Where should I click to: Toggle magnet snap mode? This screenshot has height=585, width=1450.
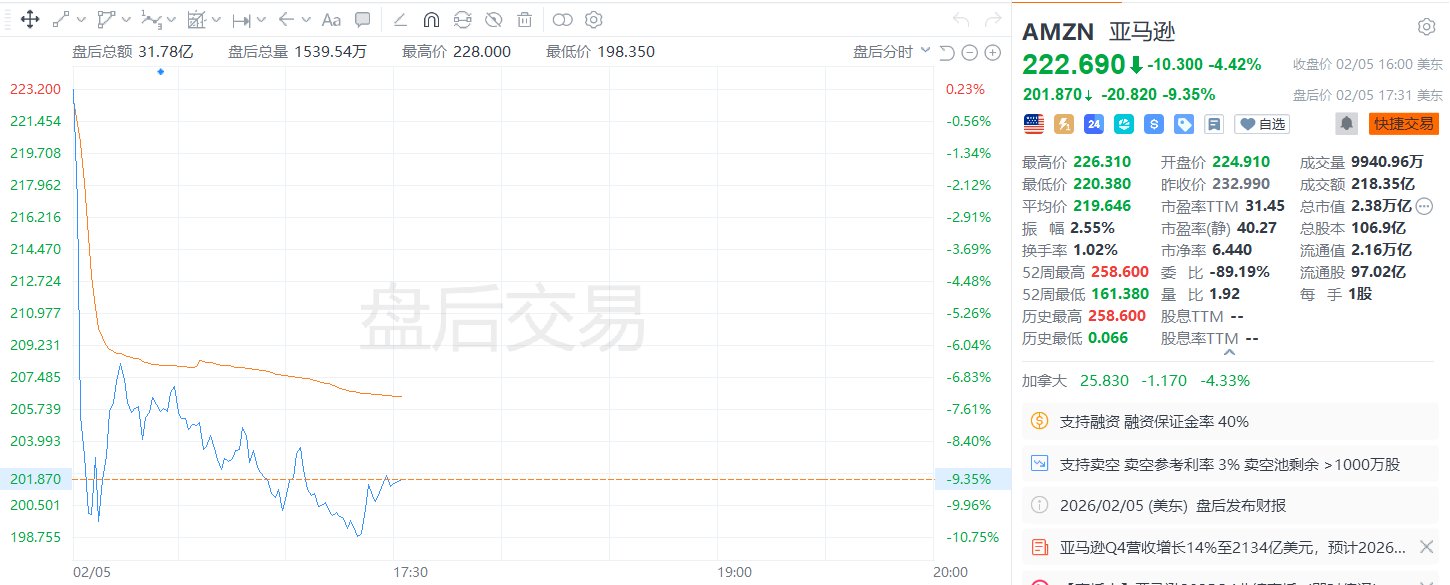[x=431, y=19]
